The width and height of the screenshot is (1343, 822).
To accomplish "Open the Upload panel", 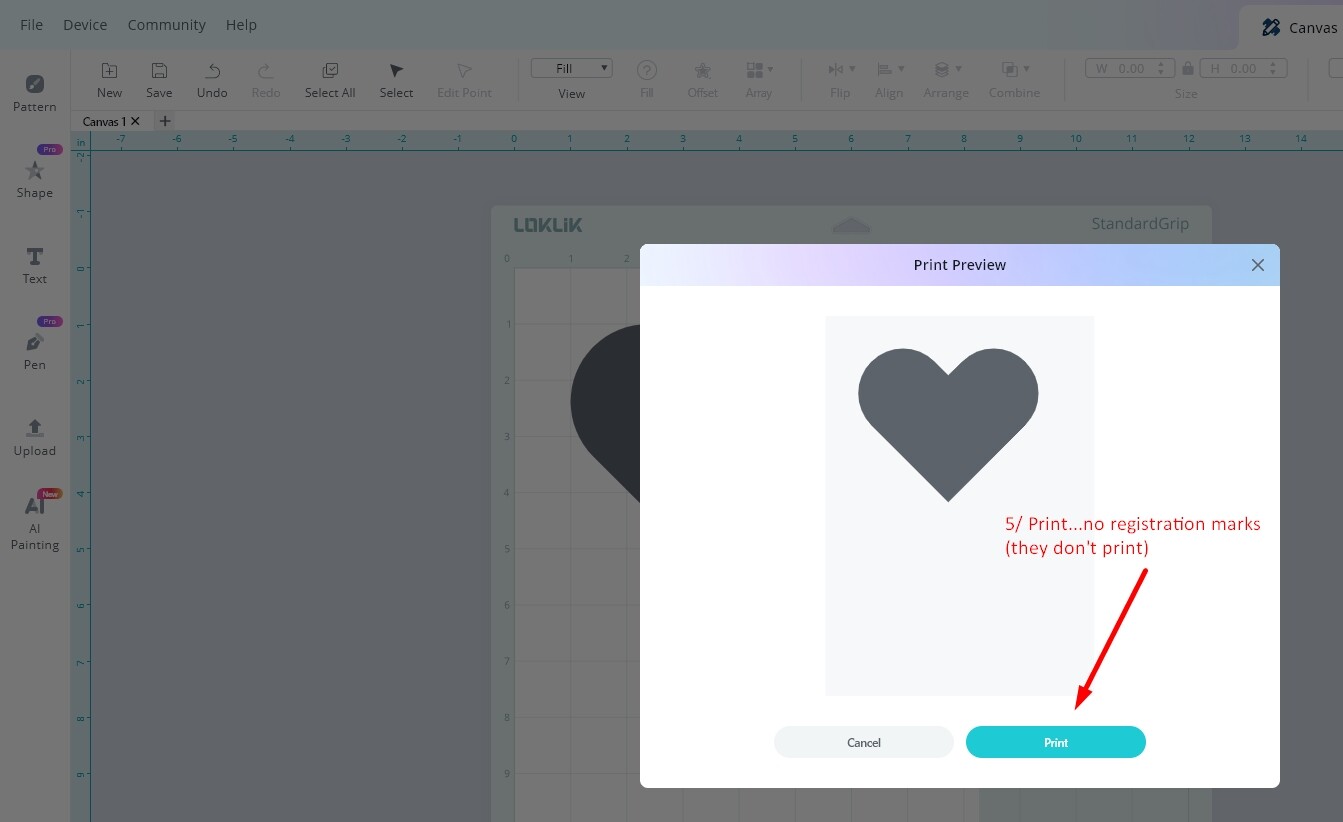I will tap(34, 437).
